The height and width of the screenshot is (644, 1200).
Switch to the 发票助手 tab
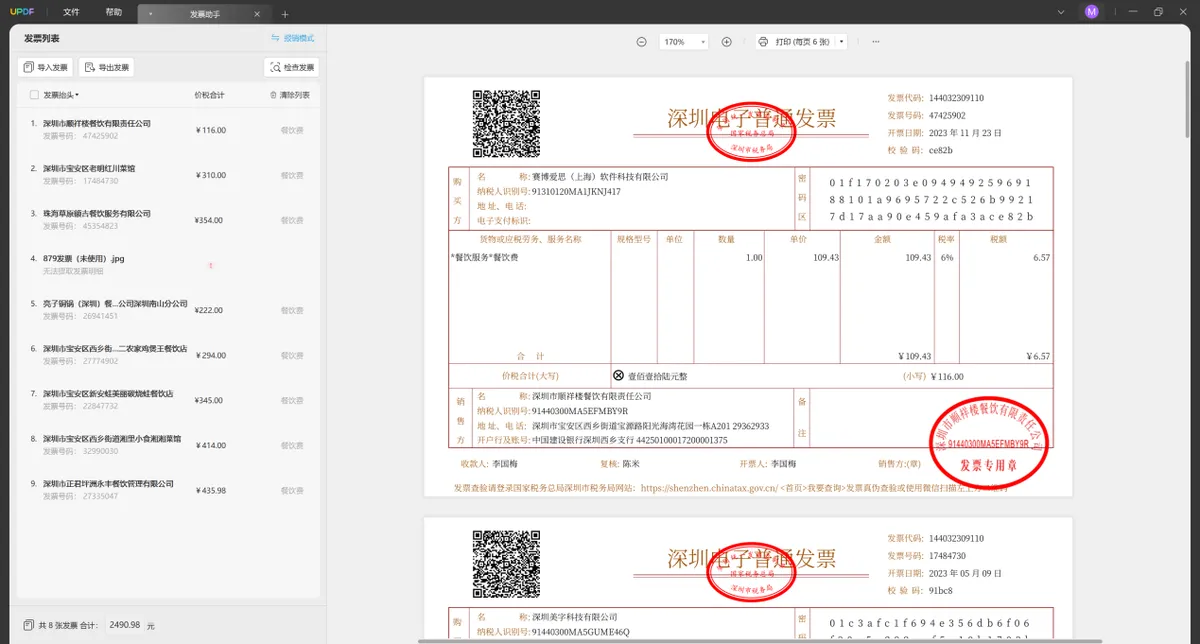click(205, 14)
